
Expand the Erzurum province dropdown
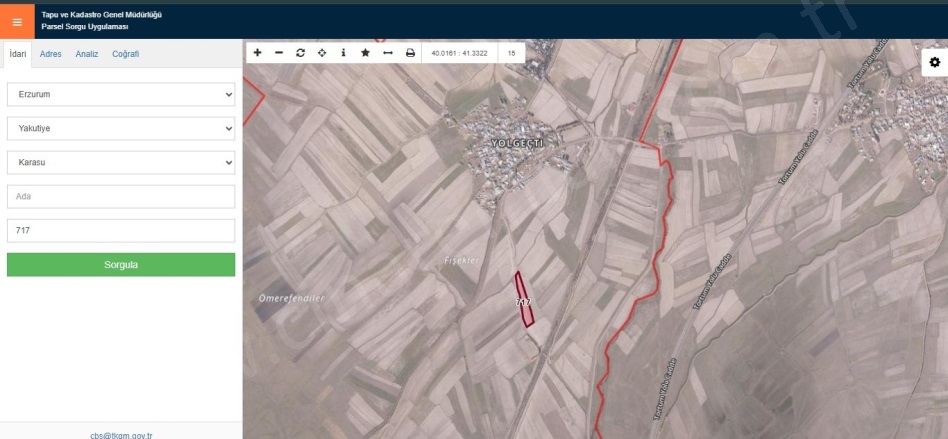(120, 94)
